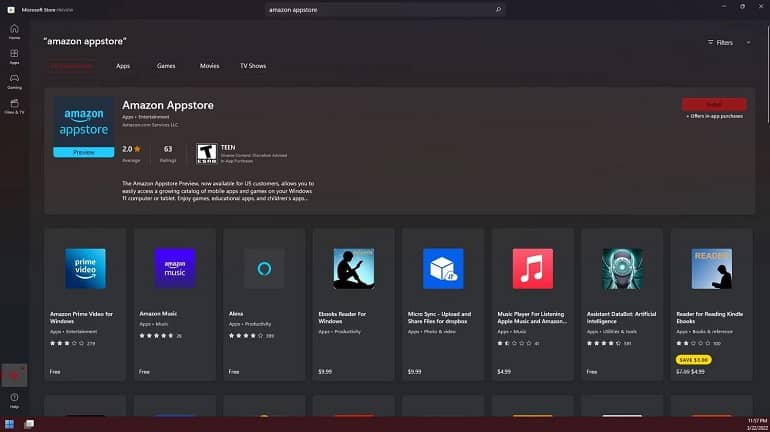Open Help in the sidebar

[14, 400]
